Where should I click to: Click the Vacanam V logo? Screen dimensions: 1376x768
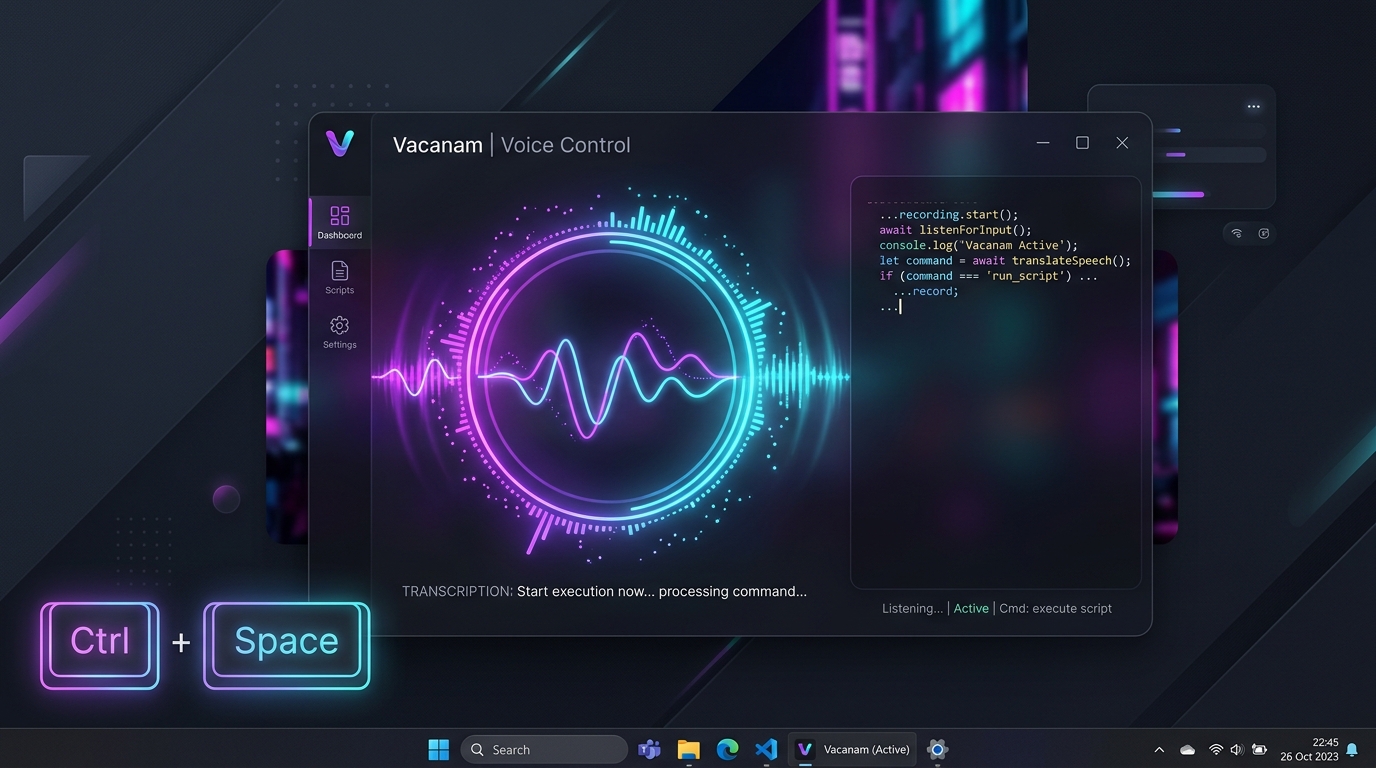pyautogui.click(x=340, y=144)
